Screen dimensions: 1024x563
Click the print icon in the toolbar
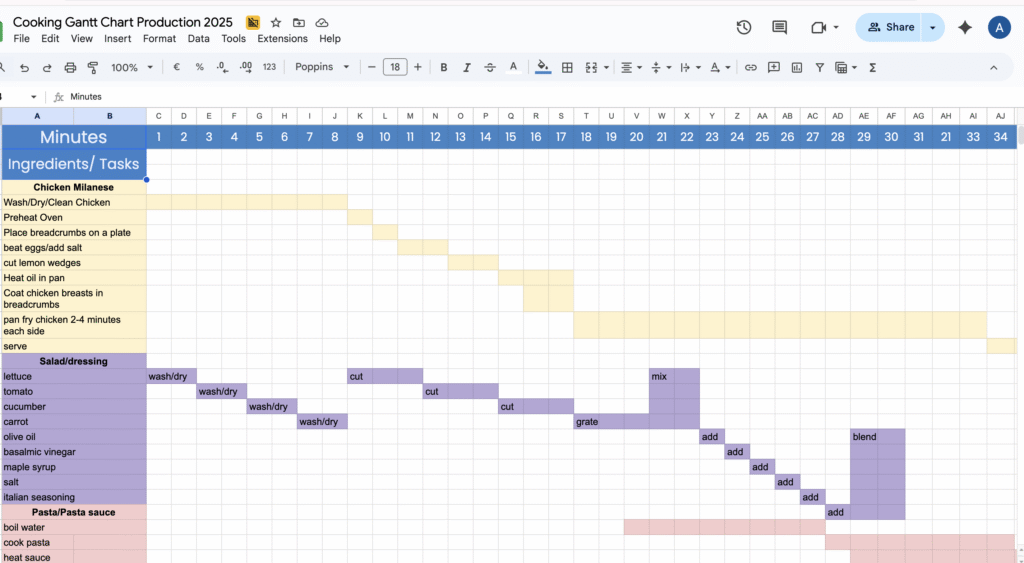[x=70, y=67]
